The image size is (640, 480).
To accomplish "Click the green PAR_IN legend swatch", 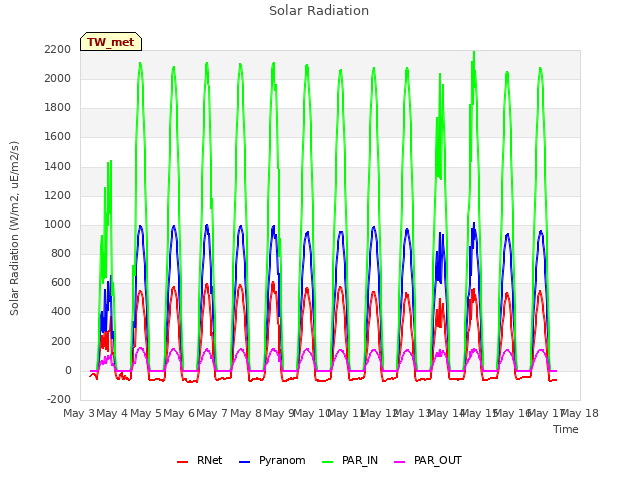I will (x=328, y=461).
